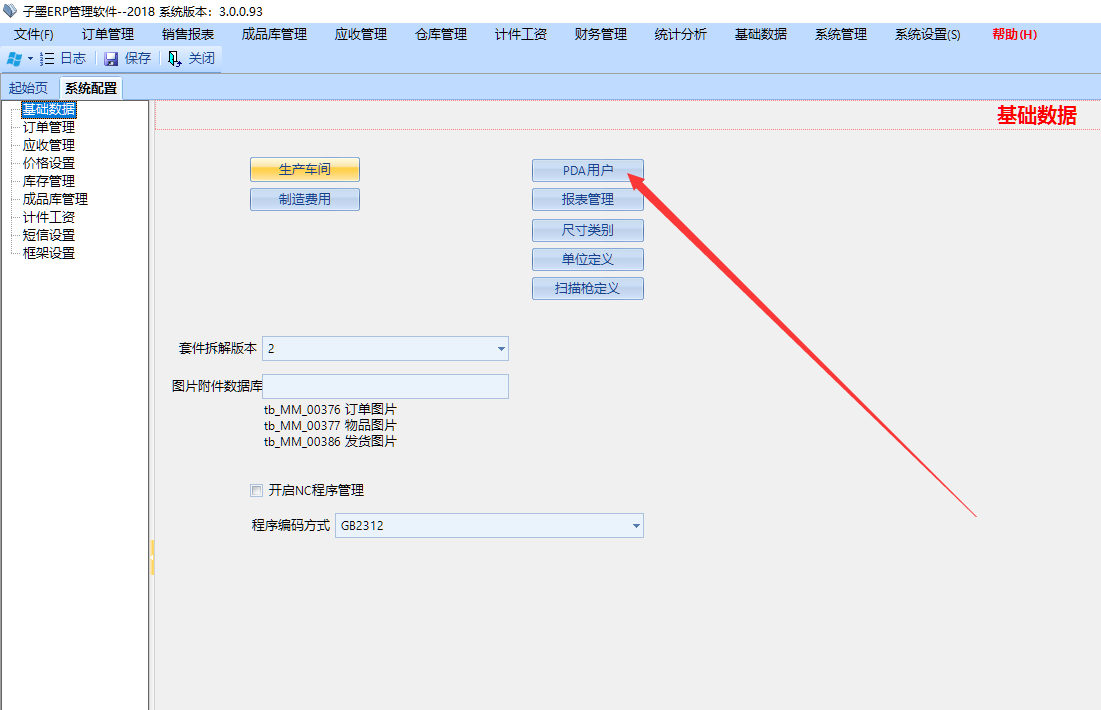Open the 扫描枪定义 button
1101x710 pixels.
point(587,289)
